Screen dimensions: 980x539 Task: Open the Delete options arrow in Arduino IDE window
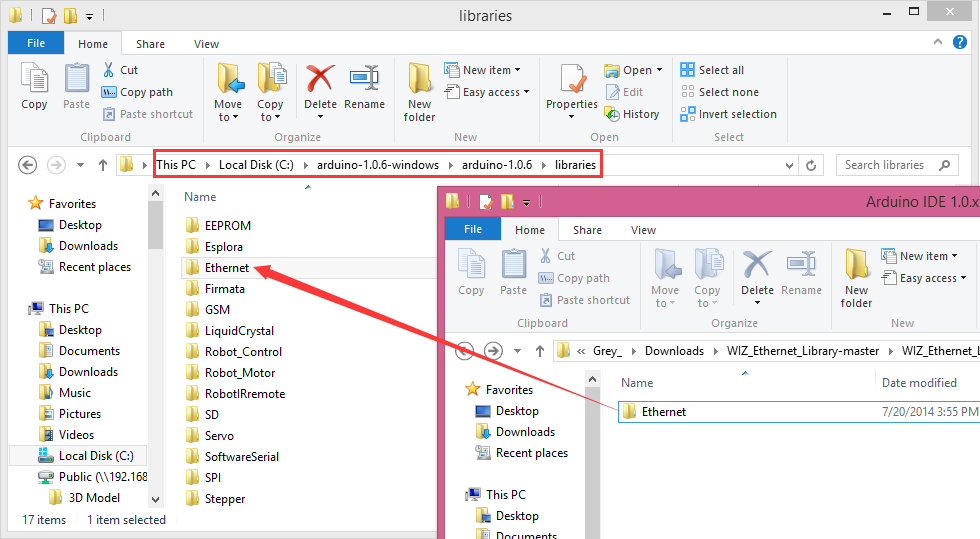(x=757, y=303)
